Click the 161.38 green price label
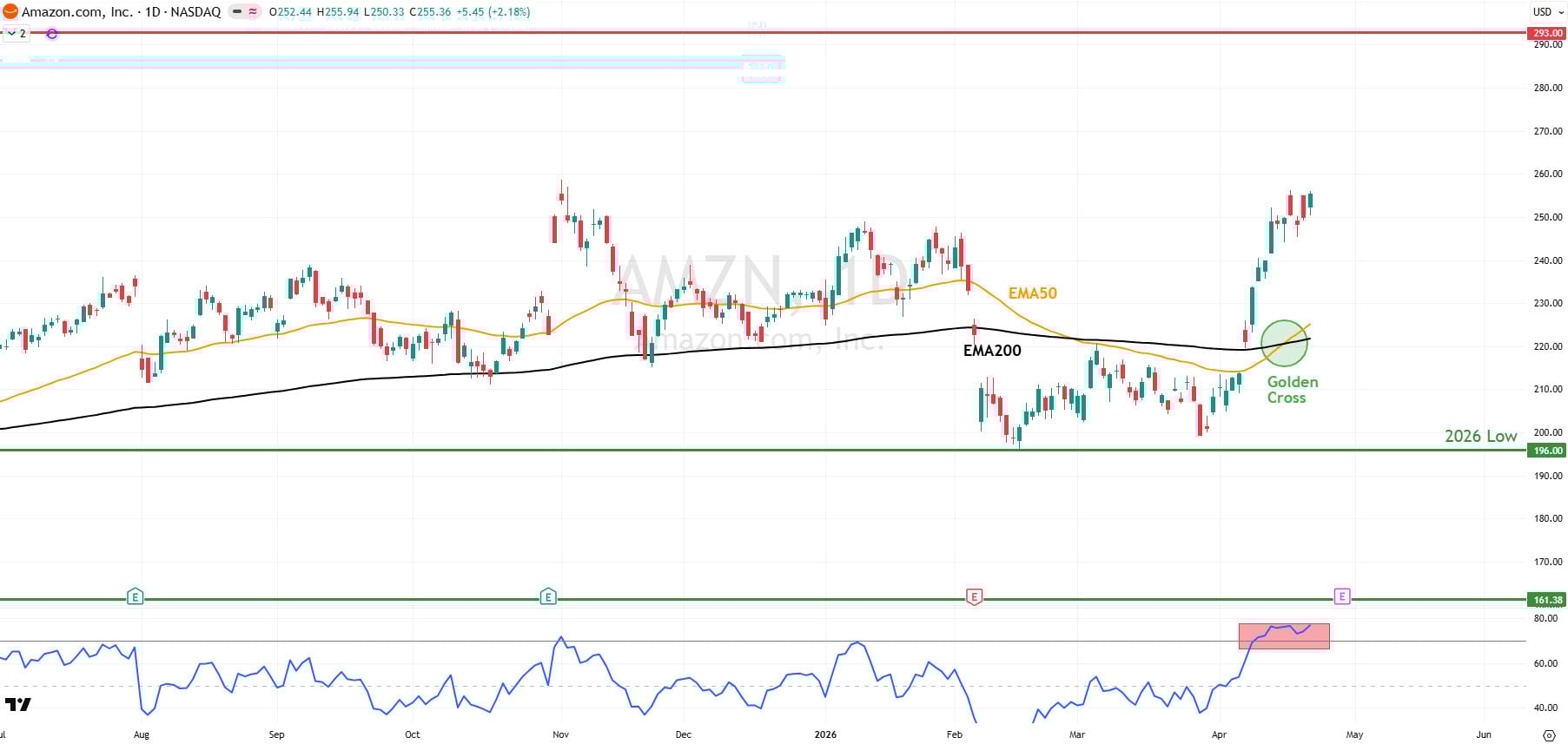Viewport: 1568px width, 744px height. click(x=1546, y=600)
